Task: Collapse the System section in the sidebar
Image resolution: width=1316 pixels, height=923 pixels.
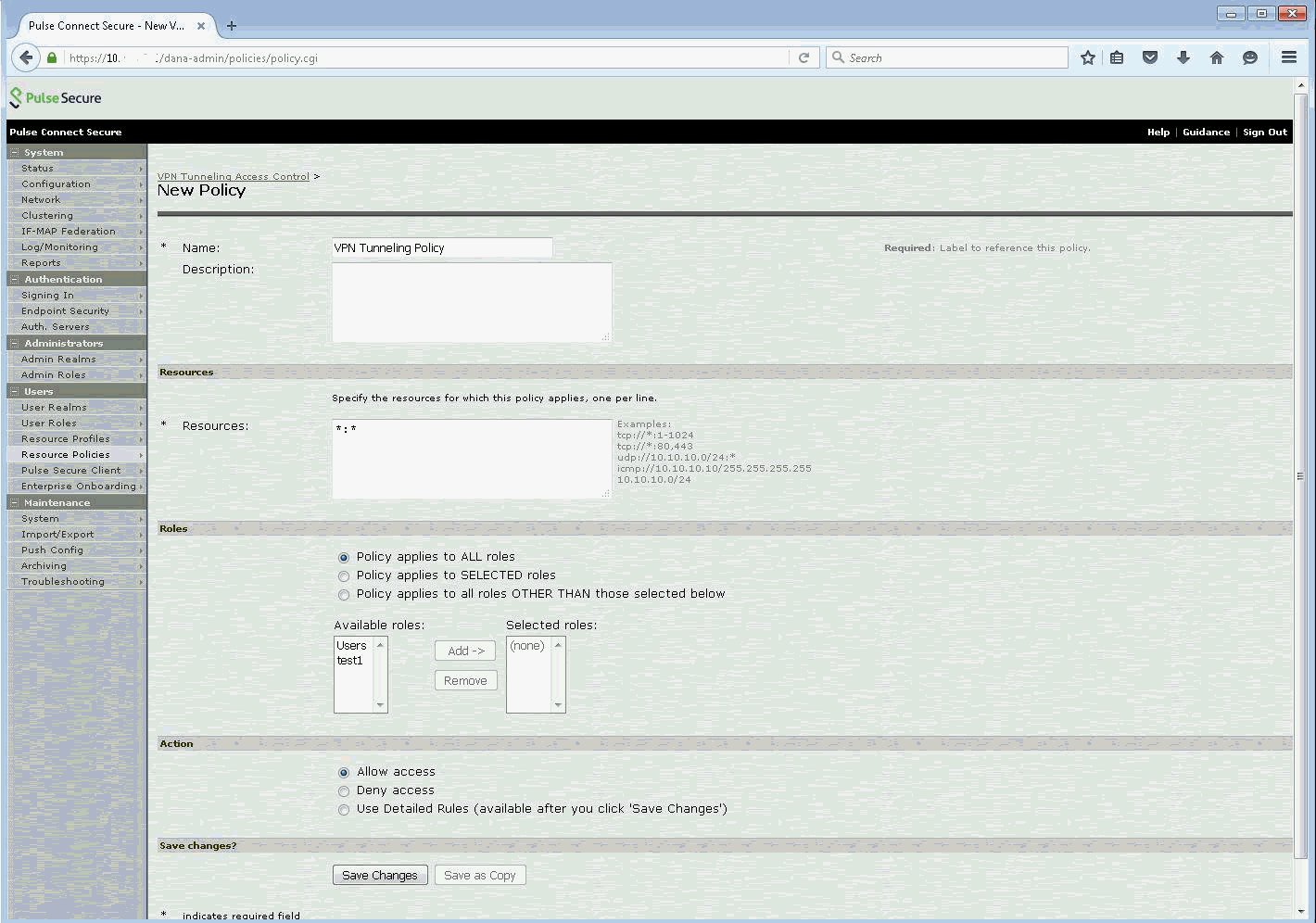Action: click(x=15, y=152)
